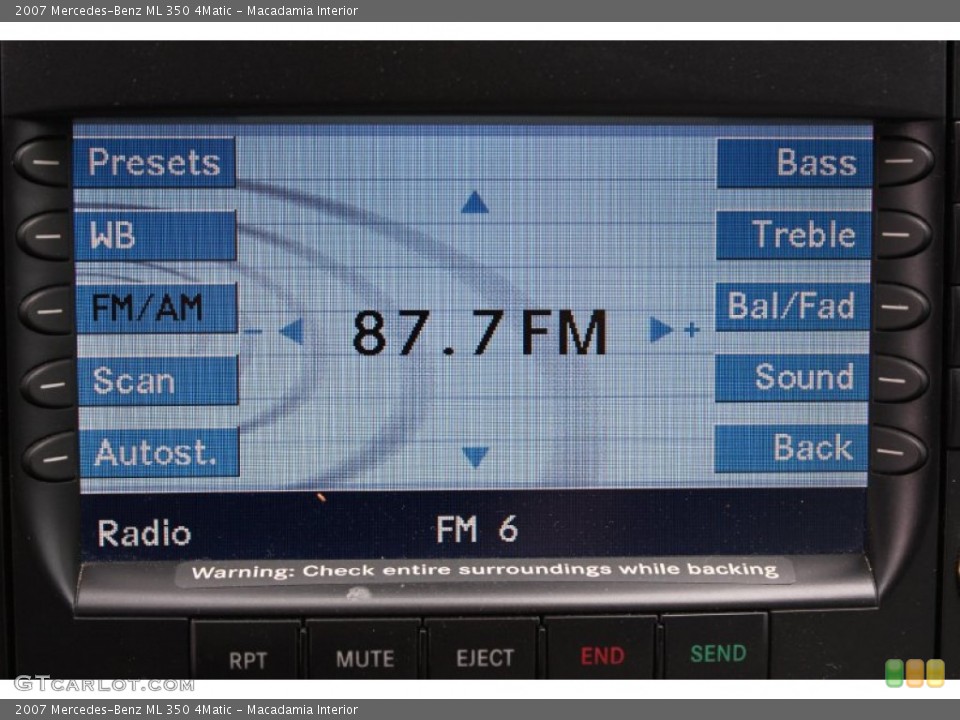Open the Presets soft key on screen
Screen dimensions: 960x720
coord(154,162)
